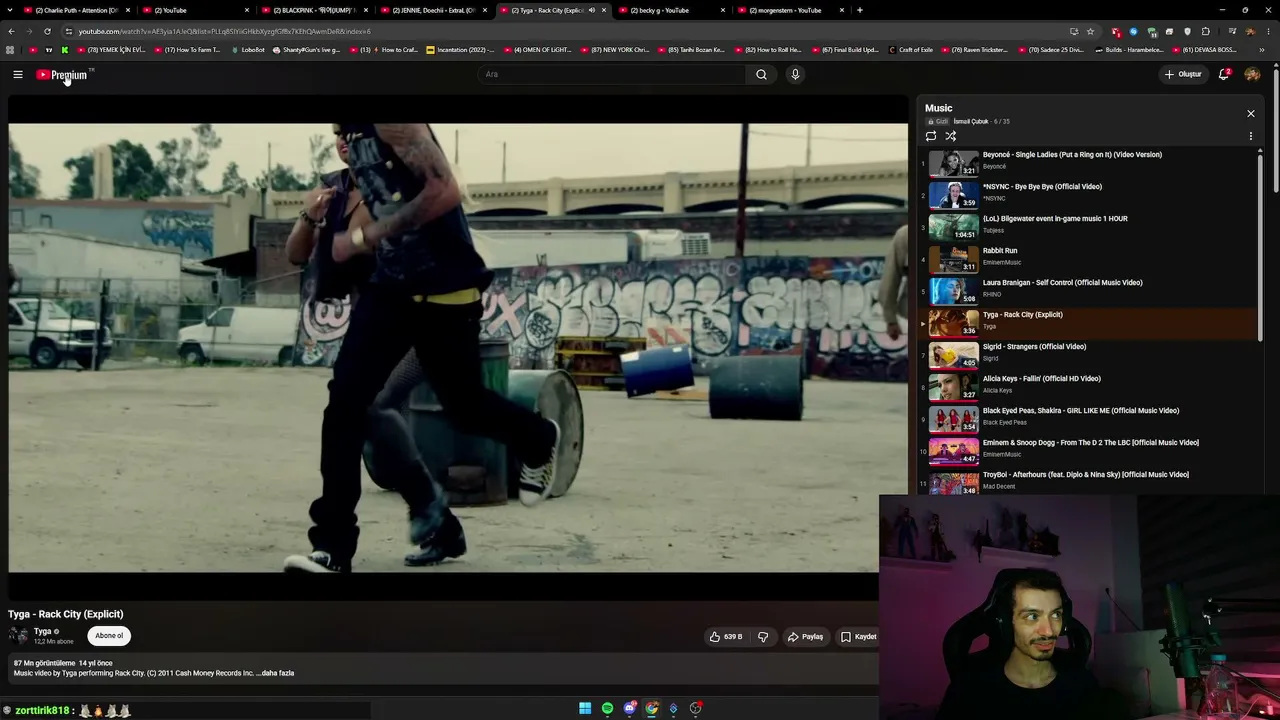Dislike the video with thumbs-down icon

click(x=763, y=636)
